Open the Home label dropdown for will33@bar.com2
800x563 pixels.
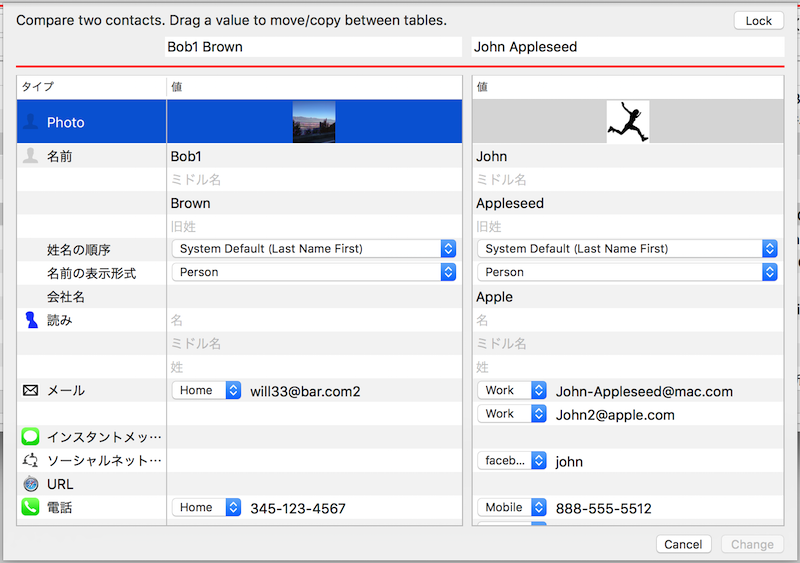[x=206, y=391]
